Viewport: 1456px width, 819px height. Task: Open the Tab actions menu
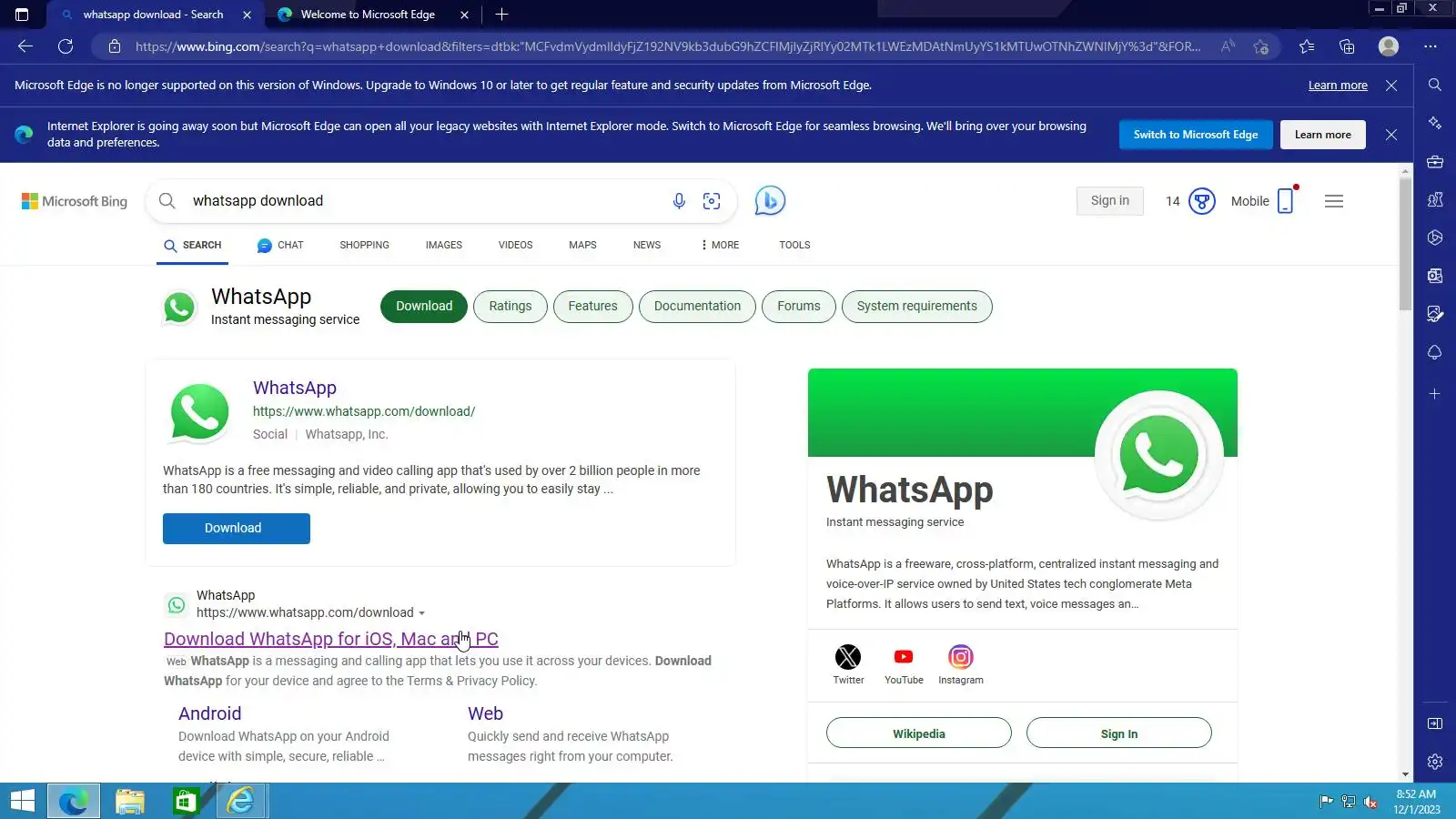[x=22, y=15]
